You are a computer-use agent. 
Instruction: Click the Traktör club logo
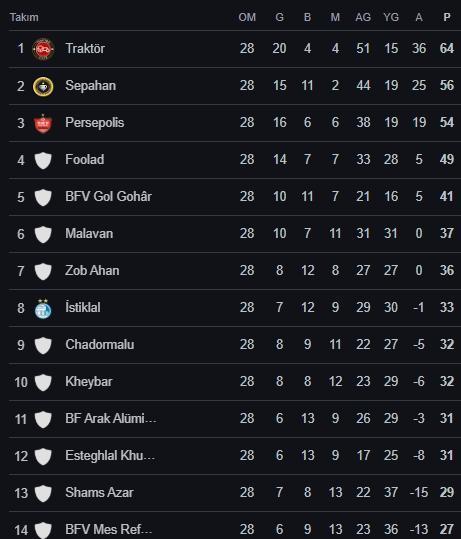coord(43,50)
